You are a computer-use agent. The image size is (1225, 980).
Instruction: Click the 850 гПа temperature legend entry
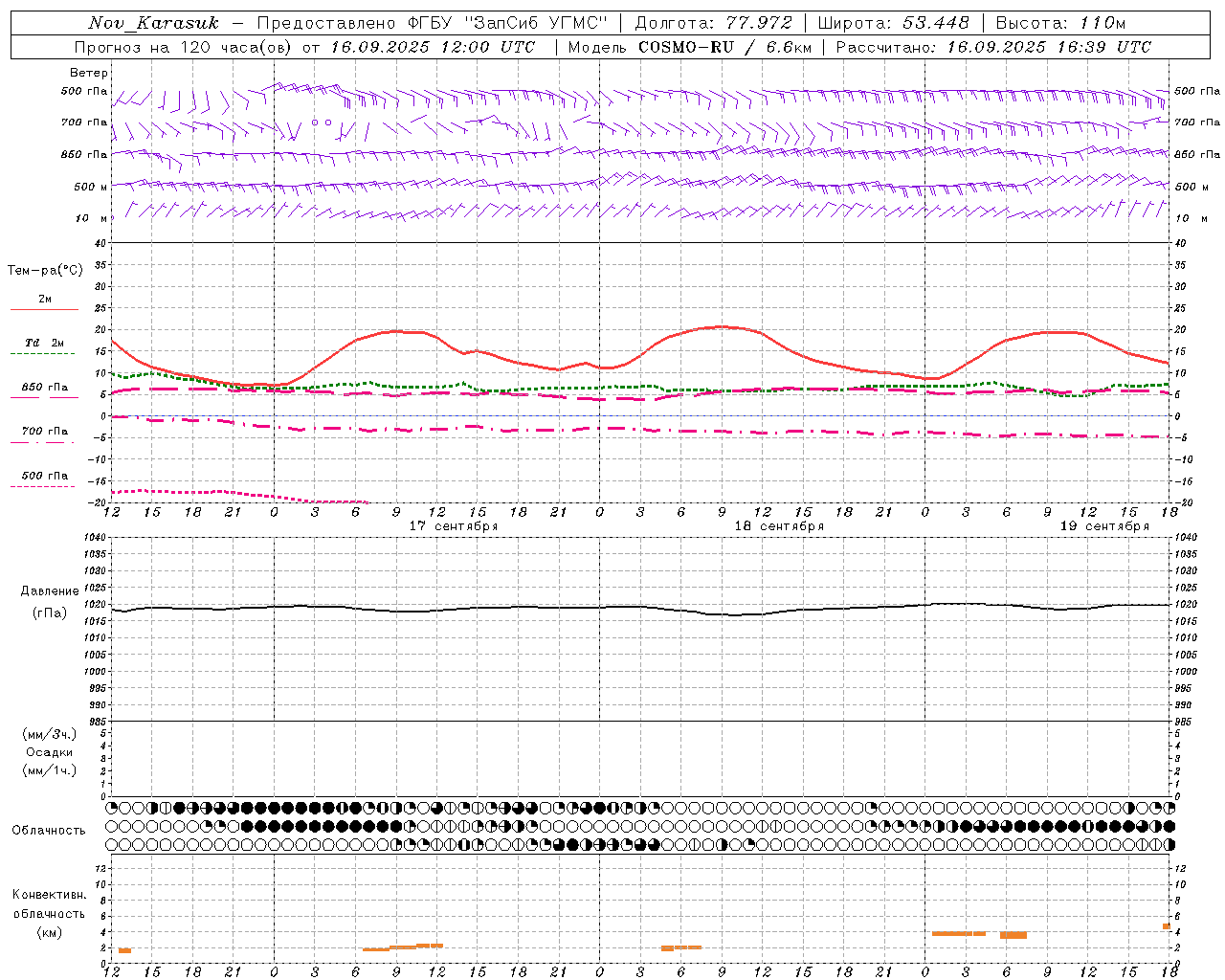click(45, 388)
